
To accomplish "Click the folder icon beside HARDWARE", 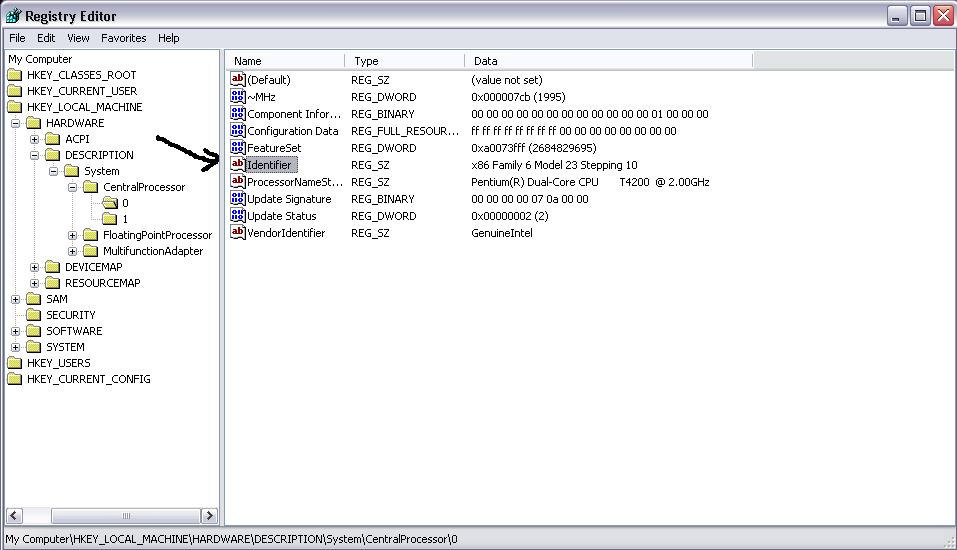I will click(x=34, y=123).
